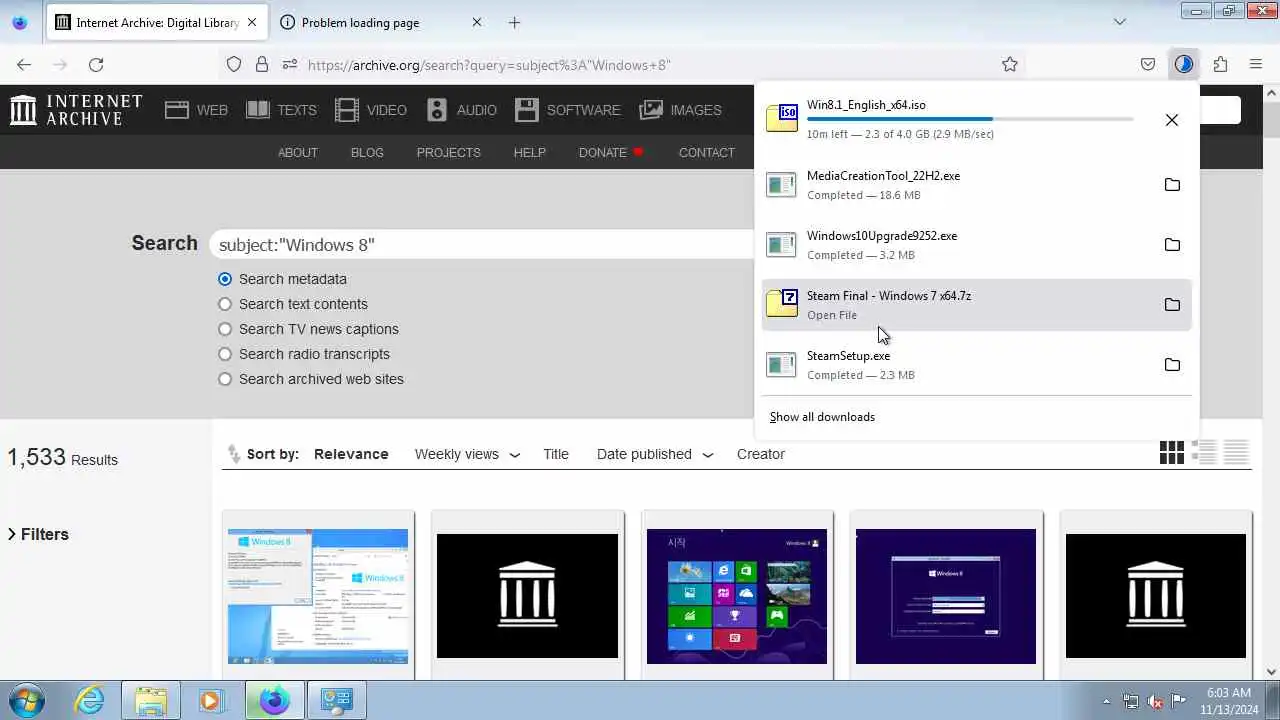
Task: Open Windows Start button
Action: (x=27, y=700)
